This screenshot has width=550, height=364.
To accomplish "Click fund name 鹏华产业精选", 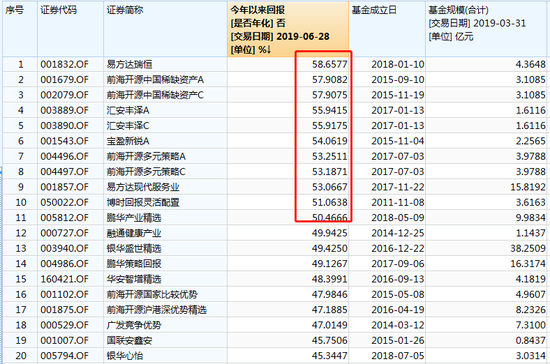I will tap(134, 218).
